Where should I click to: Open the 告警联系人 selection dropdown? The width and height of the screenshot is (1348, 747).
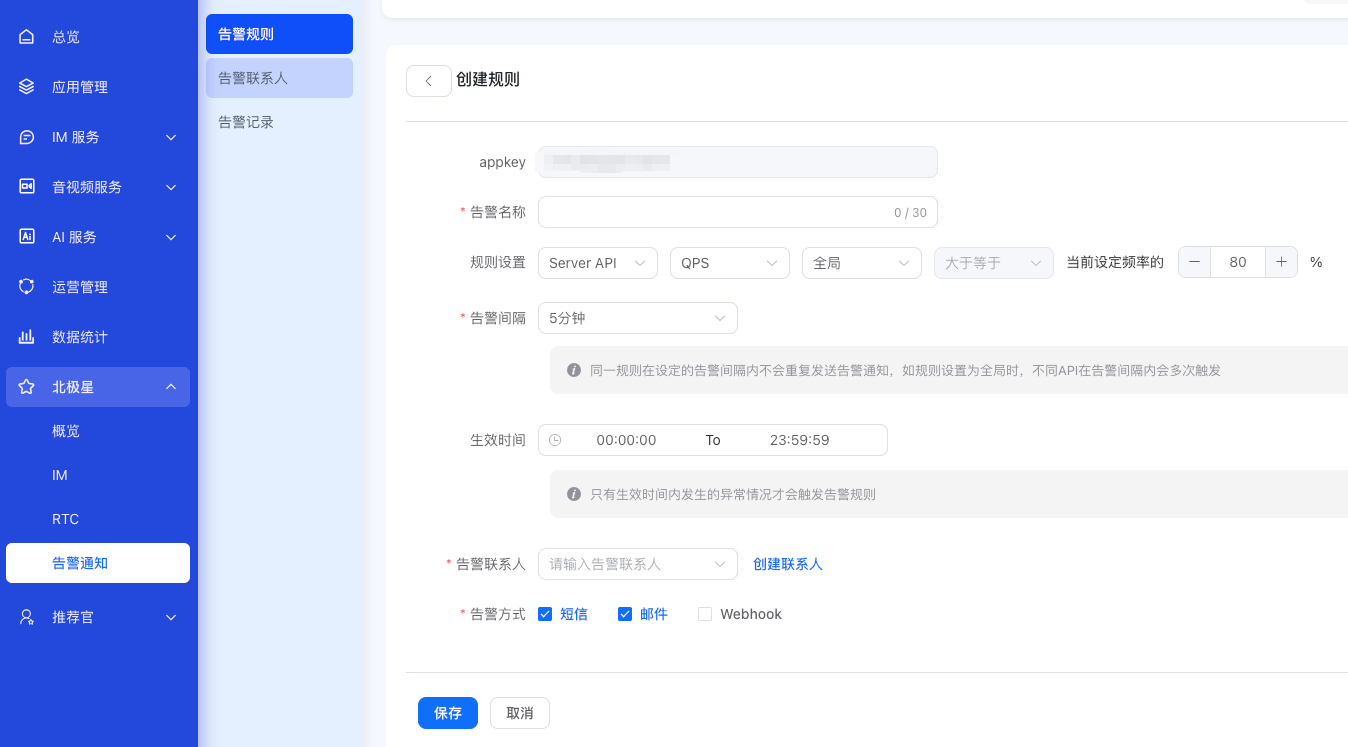point(637,564)
